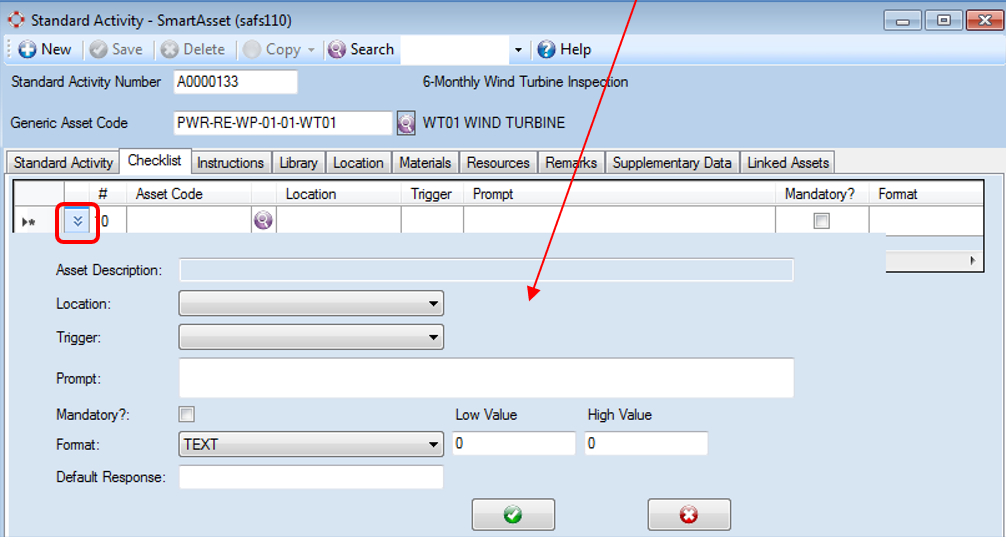Click the Format column header
Screen dimensions: 1006x537
pyautogui.click(x=926, y=194)
